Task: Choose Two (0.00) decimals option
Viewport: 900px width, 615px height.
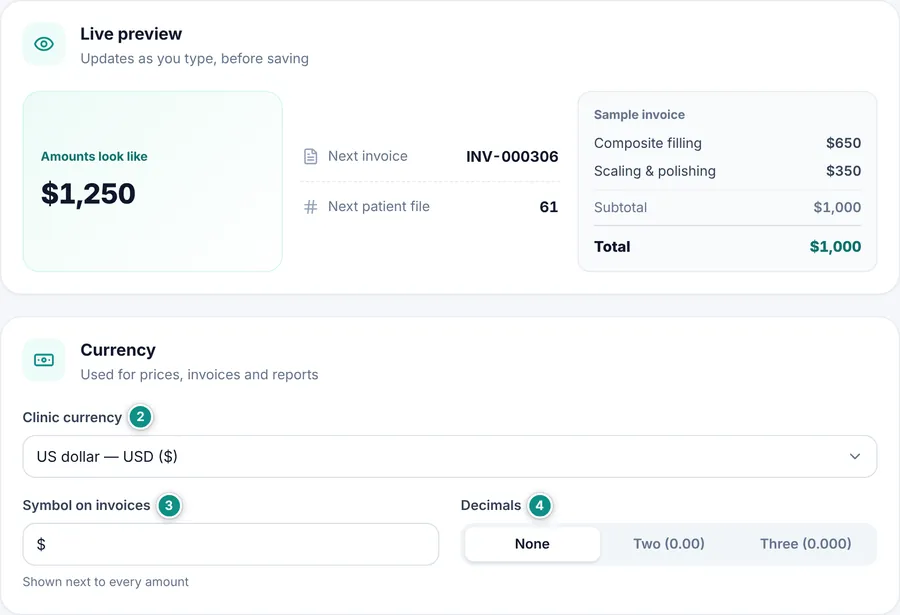Action: [669, 544]
